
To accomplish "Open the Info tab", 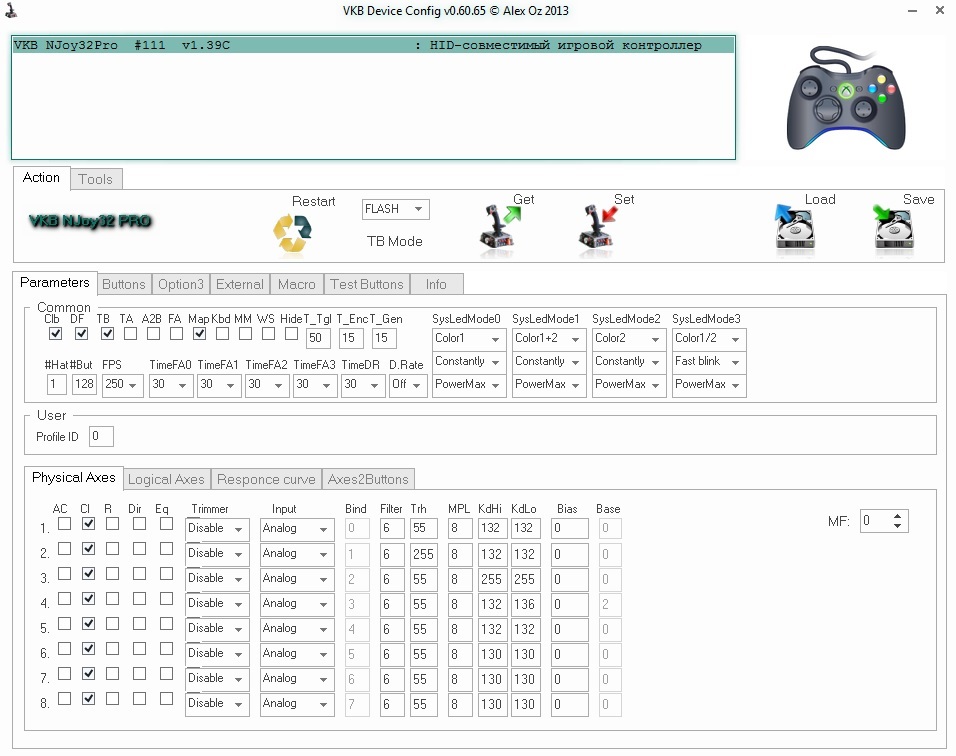I will (x=436, y=284).
